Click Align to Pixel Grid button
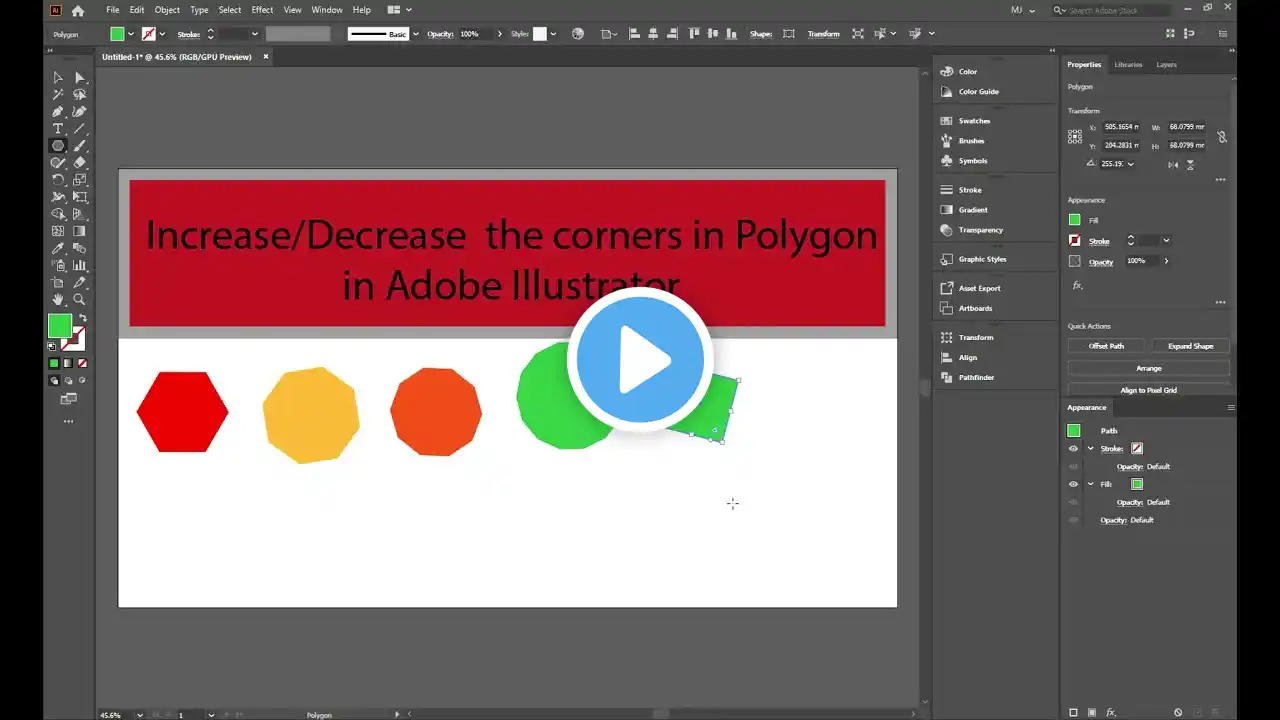This screenshot has width=1280, height=720. pyautogui.click(x=1149, y=390)
